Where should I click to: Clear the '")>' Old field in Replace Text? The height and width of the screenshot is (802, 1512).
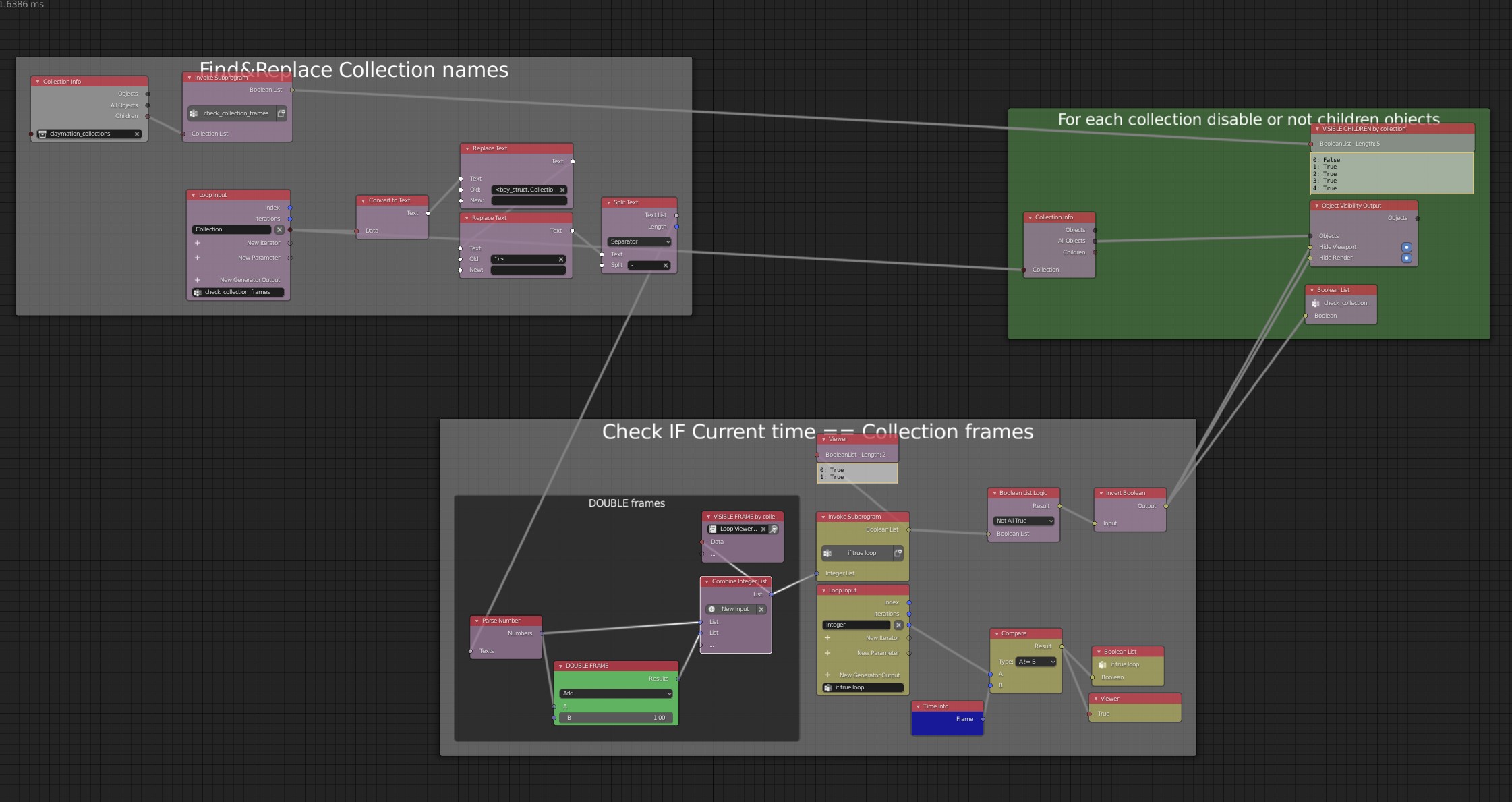point(561,259)
